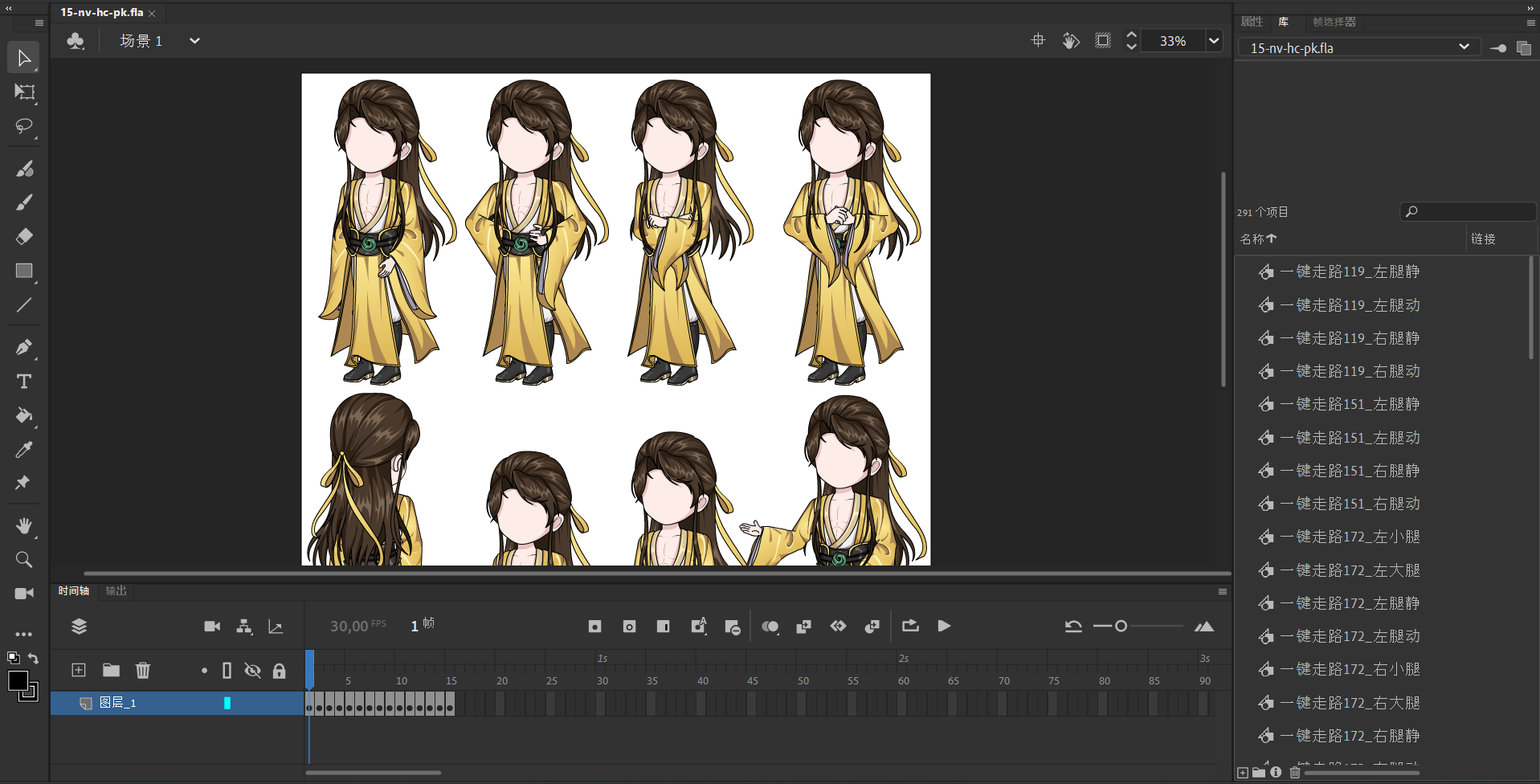
Task: Open the 15-nv-hc-pk.fla library document dropdown
Action: tap(1464, 47)
